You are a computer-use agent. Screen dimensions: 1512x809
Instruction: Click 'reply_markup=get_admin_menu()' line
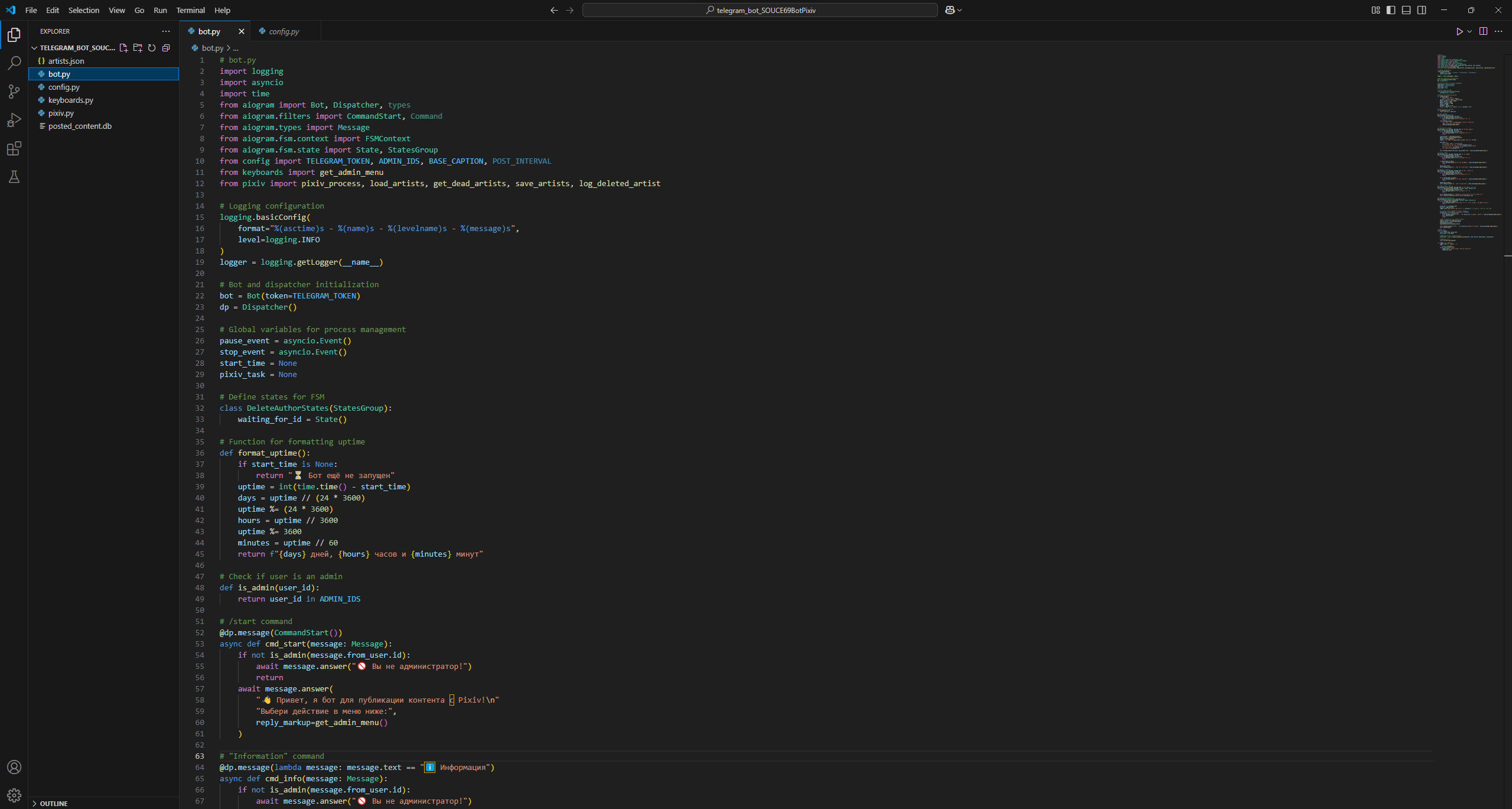pyautogui.click(x=322, y=722)
